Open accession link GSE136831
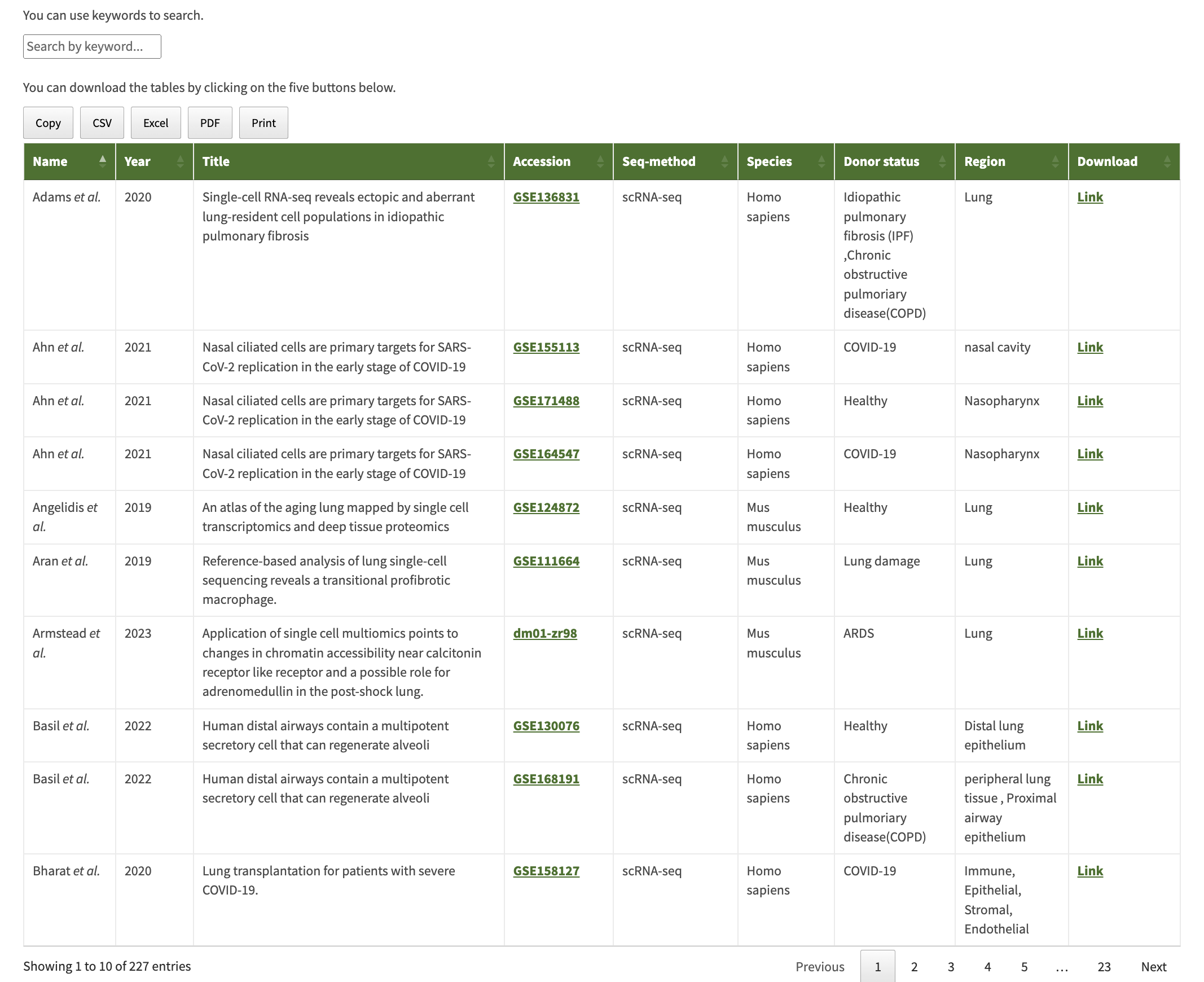This screenshot has width=1204, height=982. (546, 197)
